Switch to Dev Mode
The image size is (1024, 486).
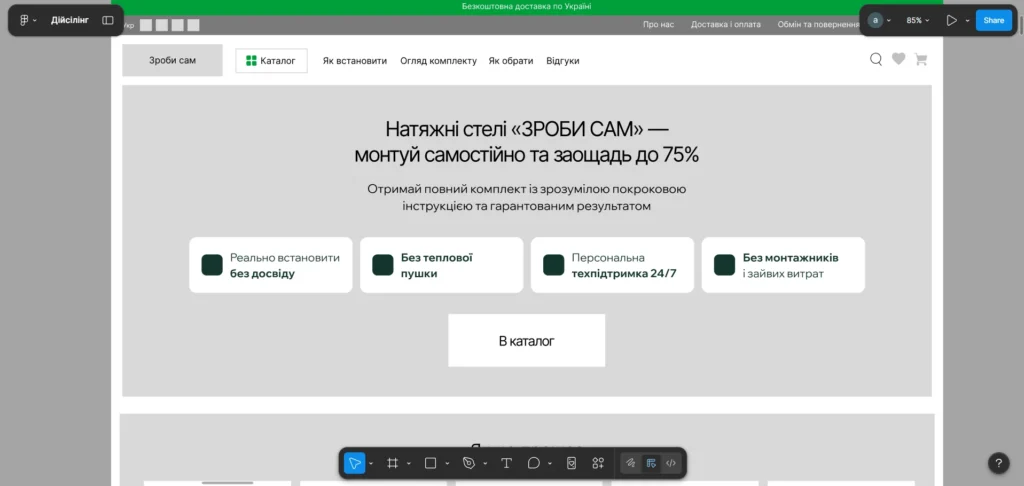[671, 463]
